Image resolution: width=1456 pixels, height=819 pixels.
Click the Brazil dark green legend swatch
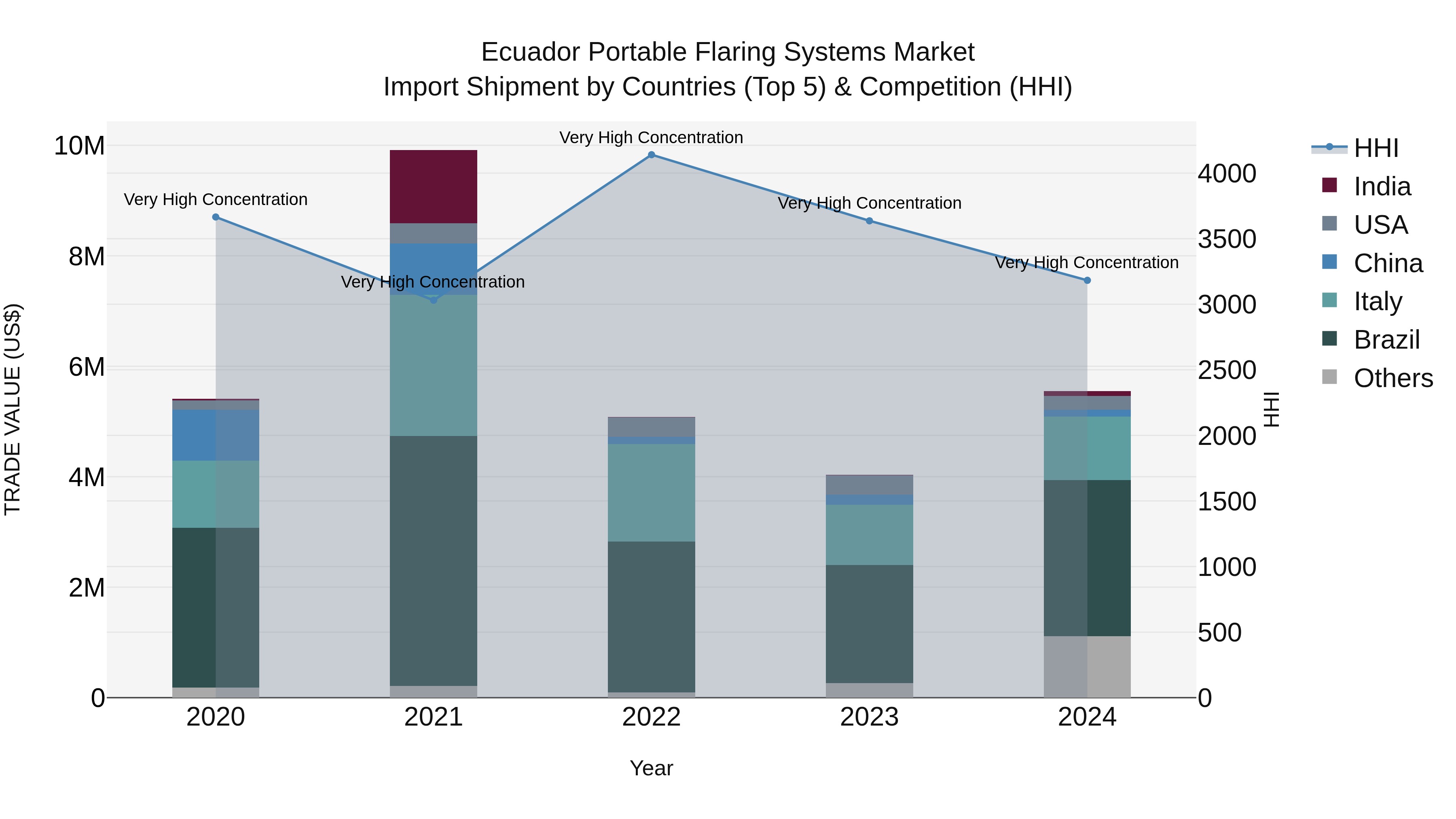click(1329, 339)
